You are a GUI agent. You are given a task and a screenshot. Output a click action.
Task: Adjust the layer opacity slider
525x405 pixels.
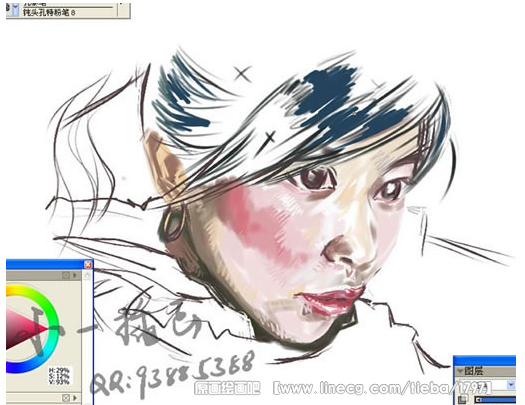[x=496, y=400]
